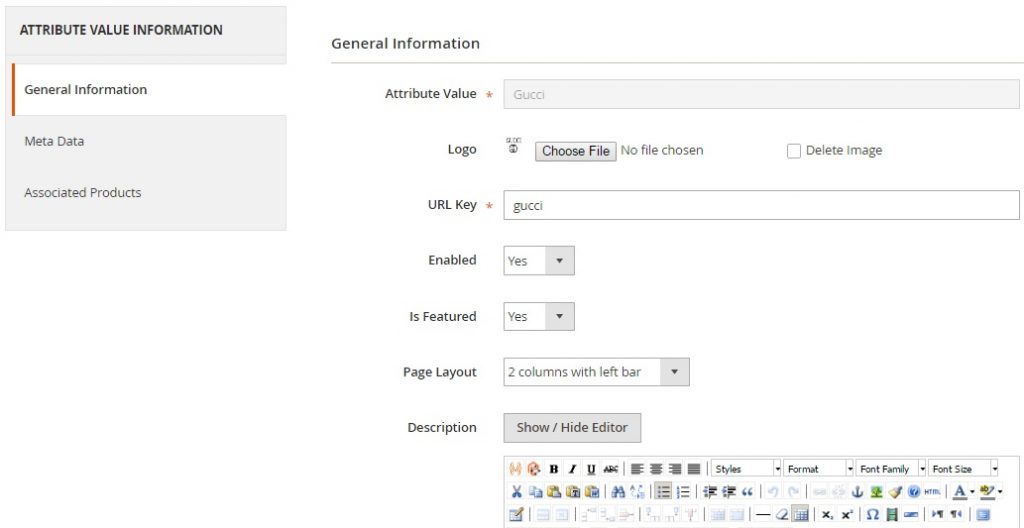
Task: Open the Format dropdown in editor
Action: pyautogui.click(x=818, y=469)
